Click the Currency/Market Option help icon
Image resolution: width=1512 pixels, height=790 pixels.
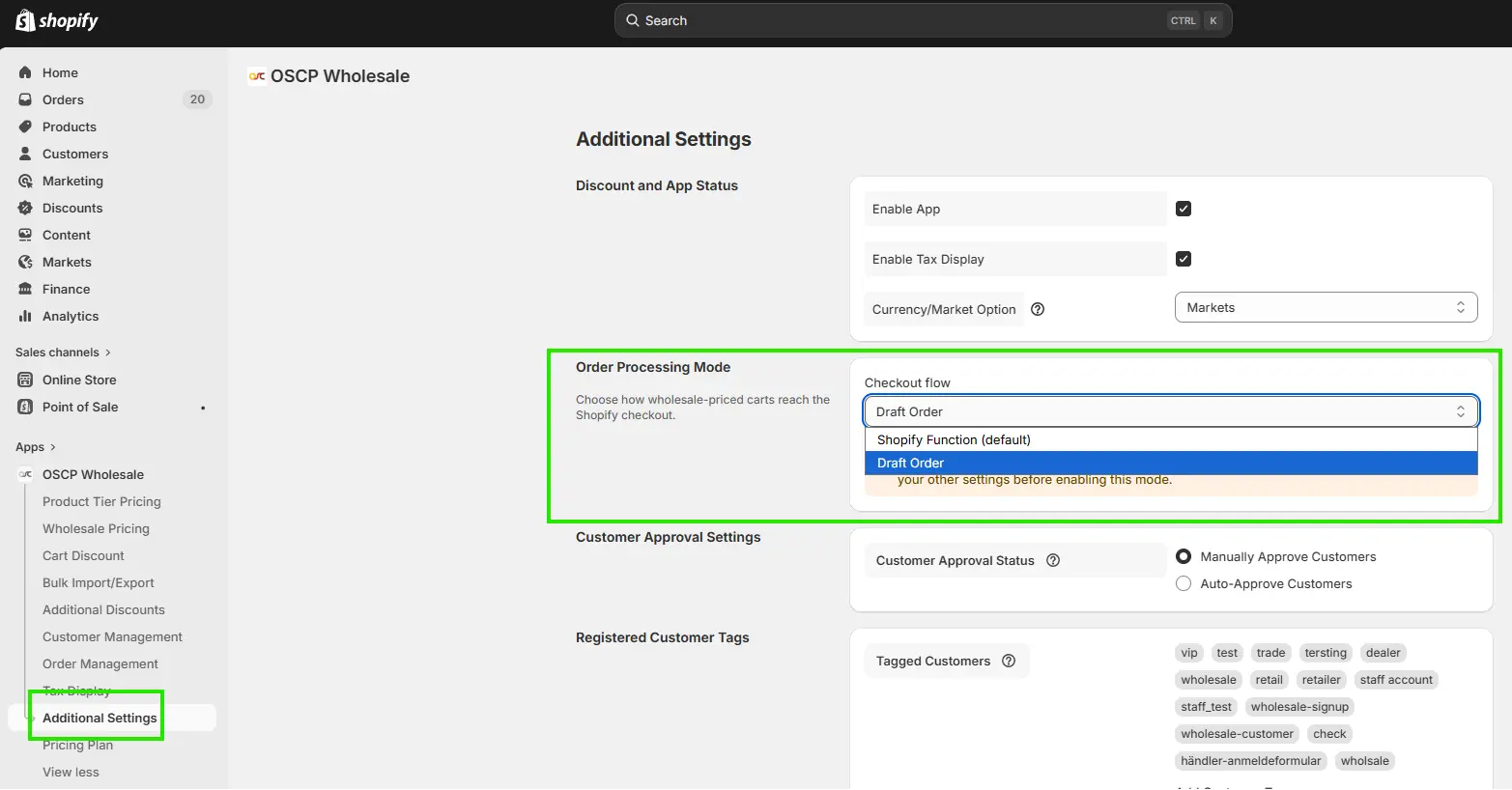(x=1038, y=309)
